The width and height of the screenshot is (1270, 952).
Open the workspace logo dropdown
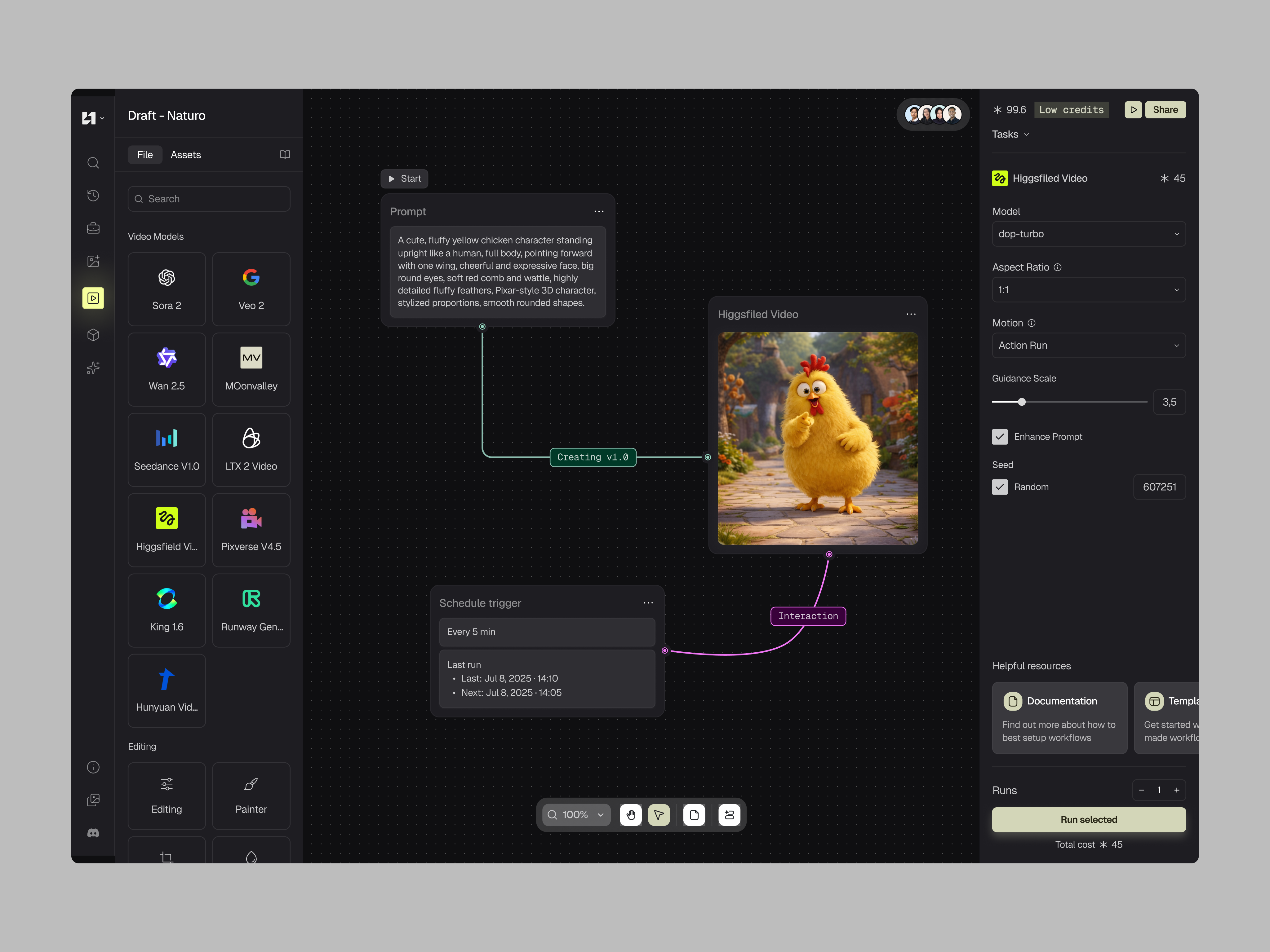(92, 118)
